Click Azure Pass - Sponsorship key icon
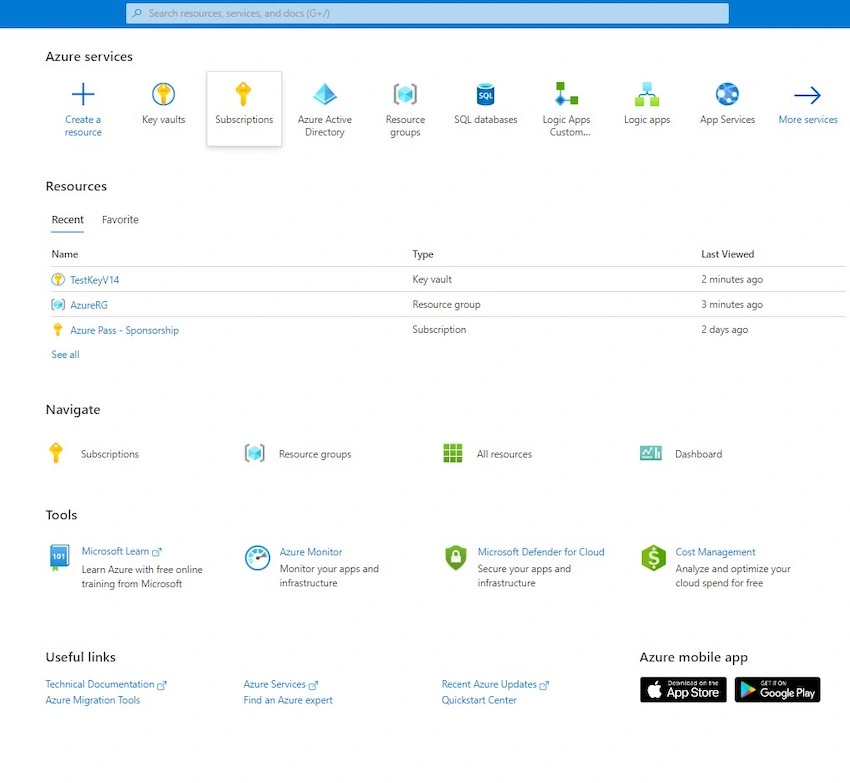 pos(57,330)
